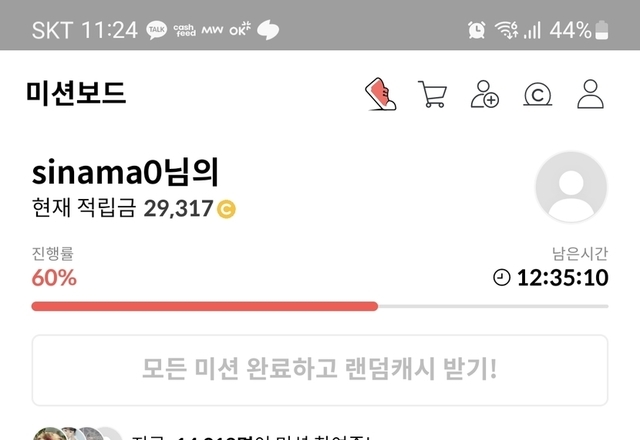Tap the gray default profile avatar

[571, 187]
